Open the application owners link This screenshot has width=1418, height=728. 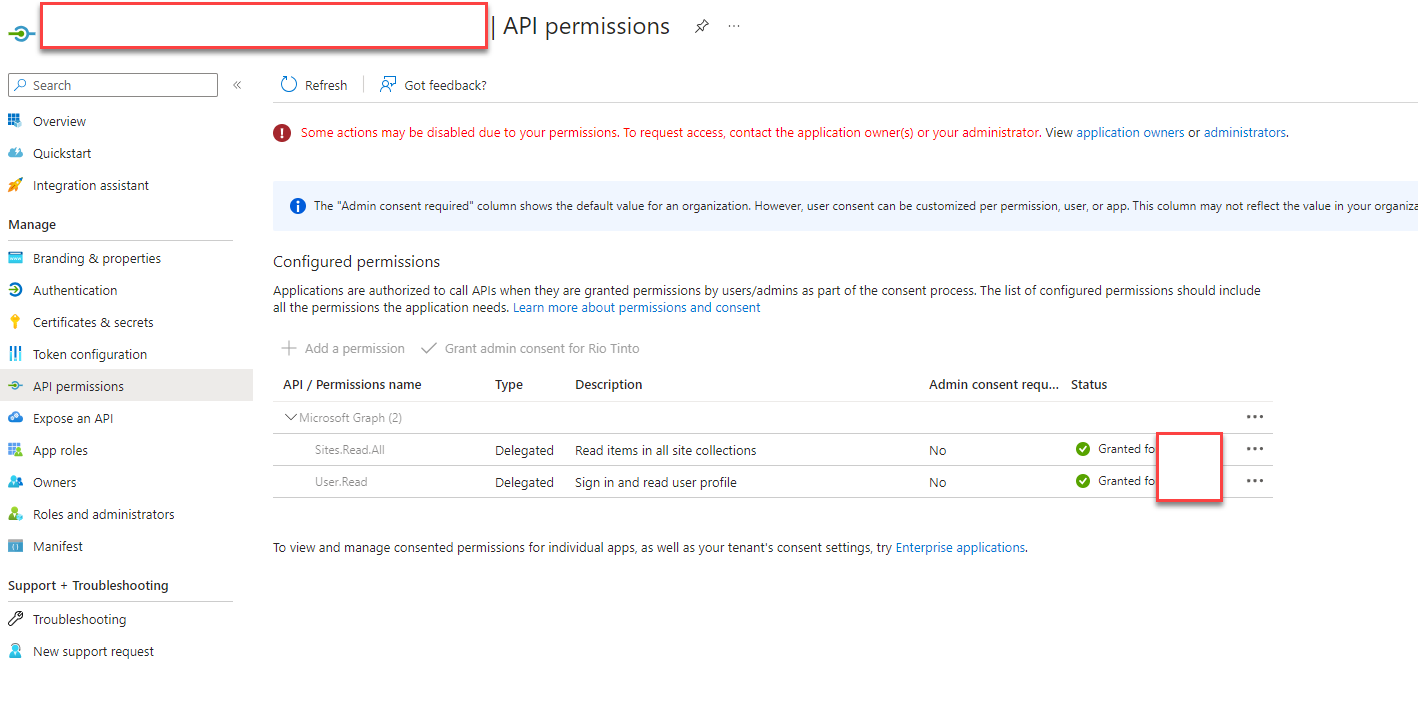(1130, 132)
